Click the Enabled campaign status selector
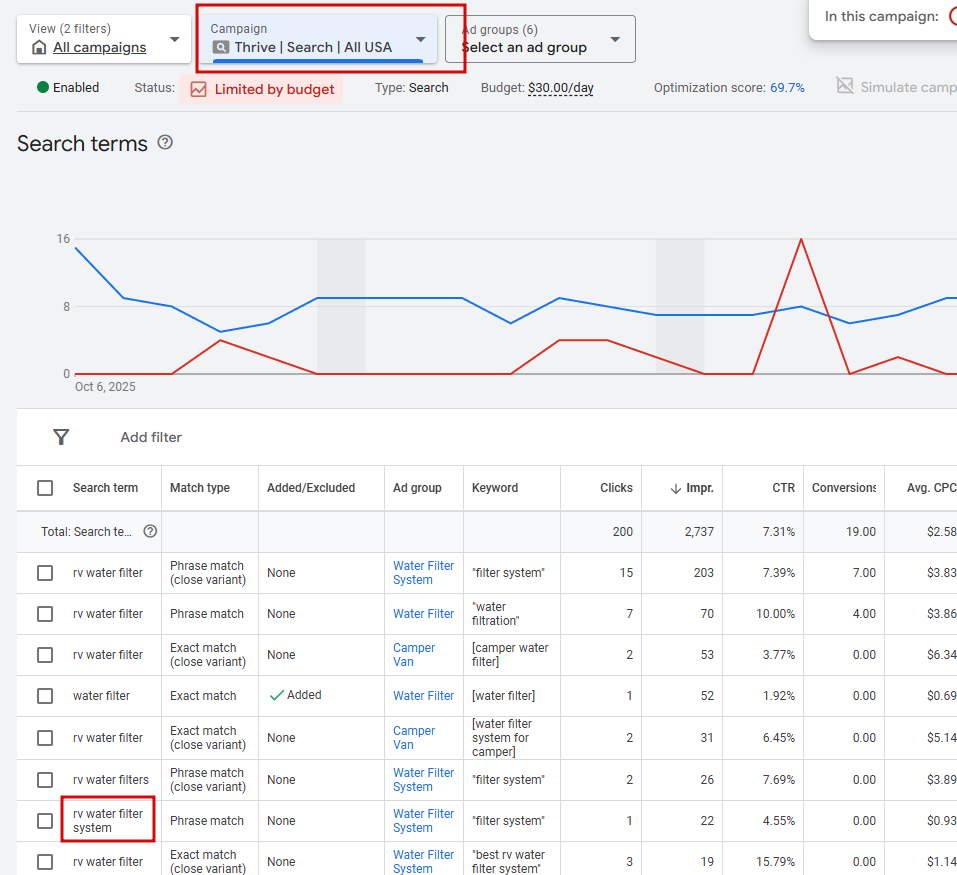The image size is (957, 875). [68, 87]
